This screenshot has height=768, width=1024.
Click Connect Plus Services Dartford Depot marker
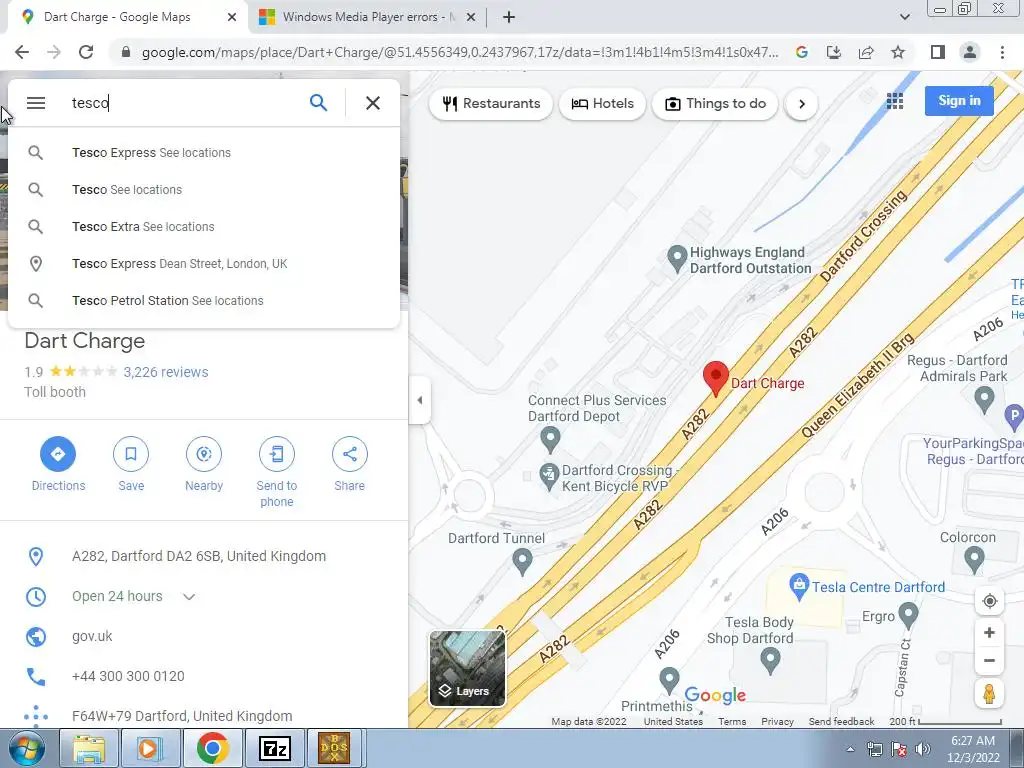pos(551,440)
